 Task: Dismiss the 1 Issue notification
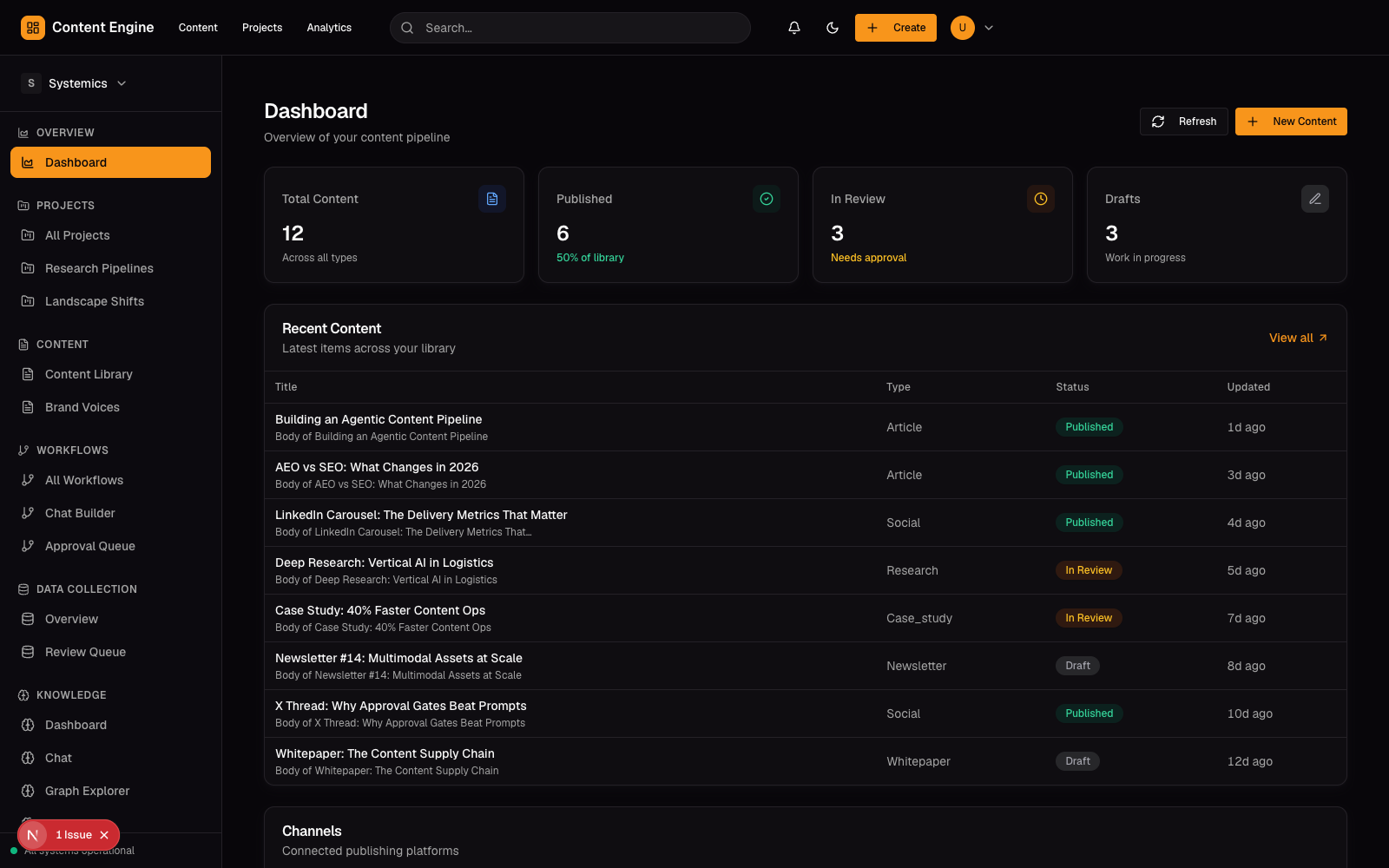click(104, 835)
